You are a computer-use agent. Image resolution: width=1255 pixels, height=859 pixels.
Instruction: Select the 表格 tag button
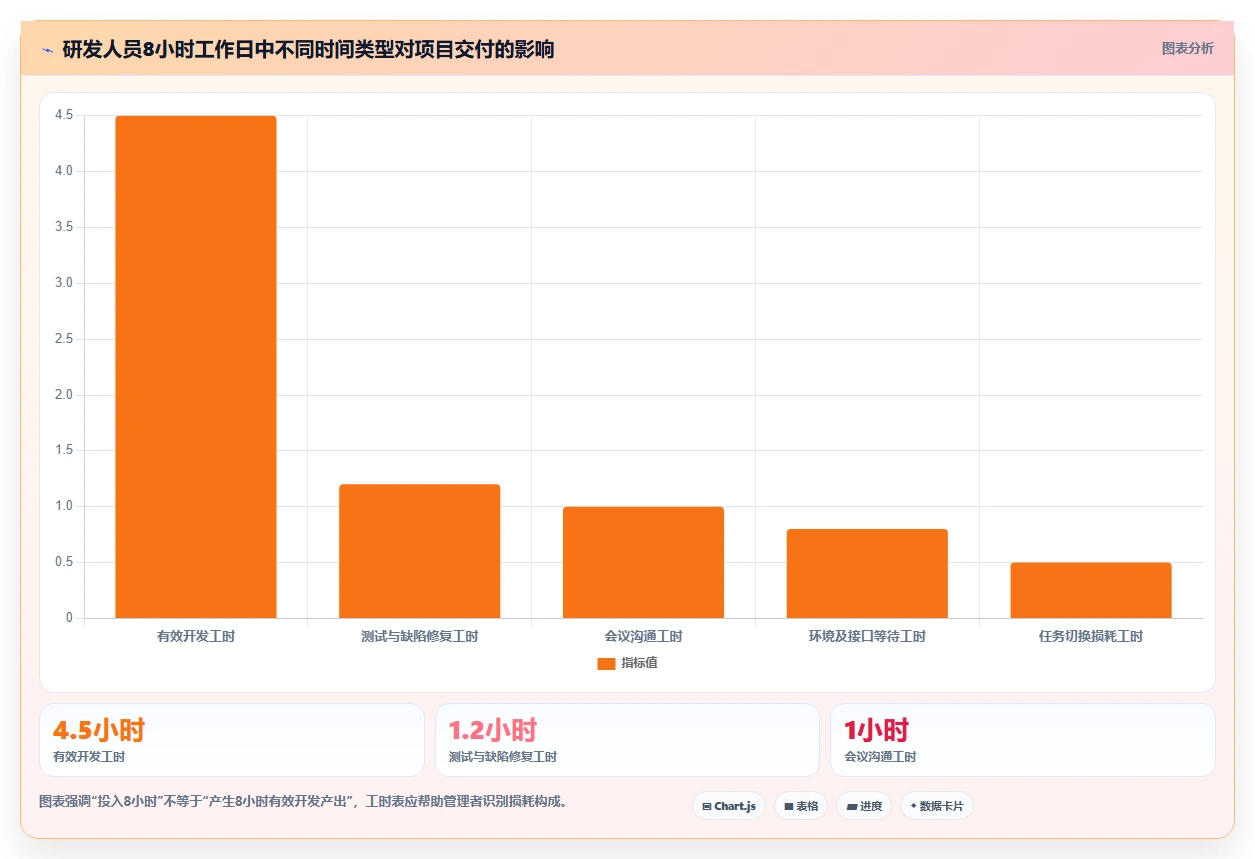tap(801, 806)
